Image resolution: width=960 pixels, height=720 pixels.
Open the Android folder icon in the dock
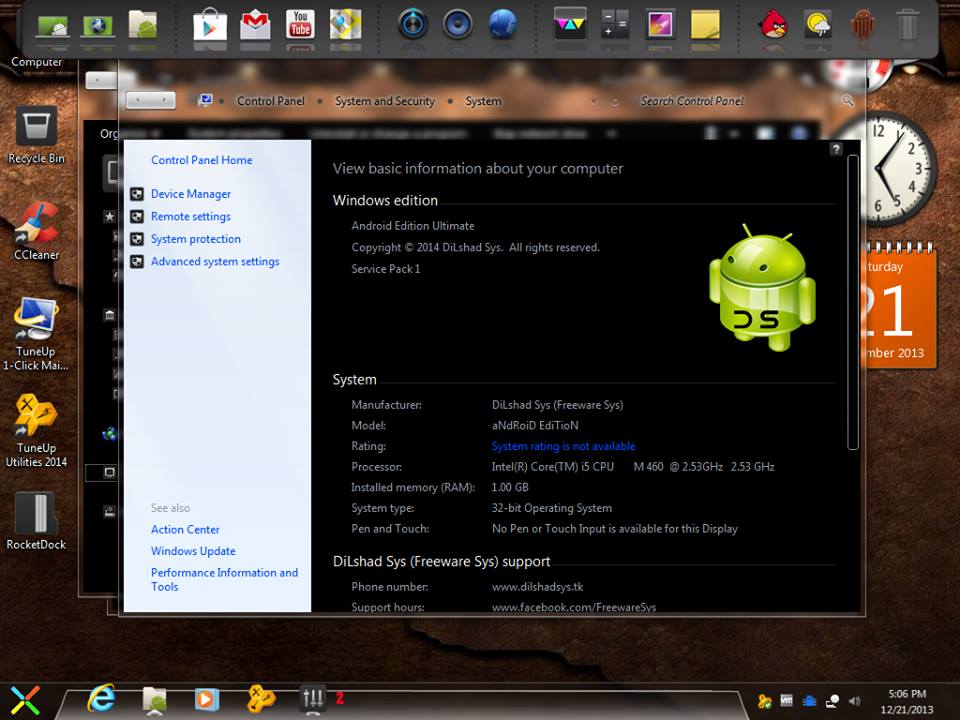point(143,24)
